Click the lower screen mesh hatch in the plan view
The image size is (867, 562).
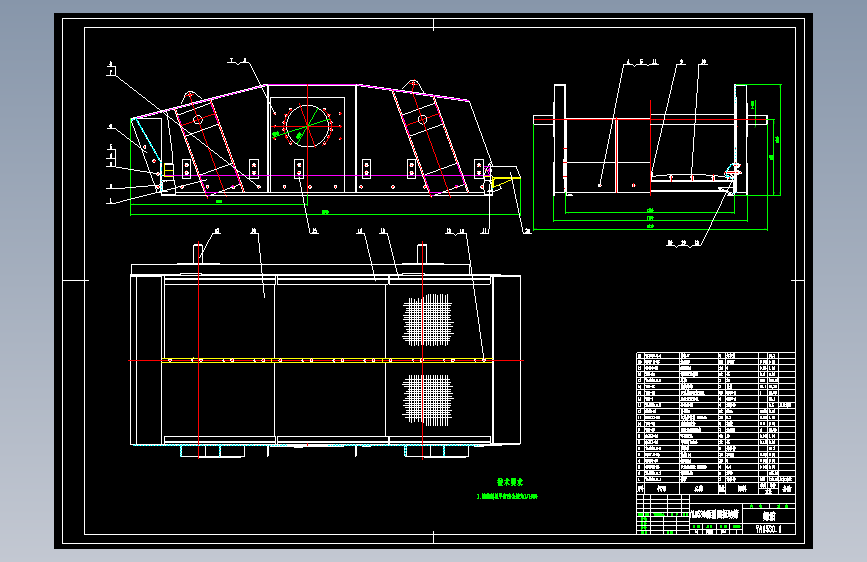pos(428,400)
